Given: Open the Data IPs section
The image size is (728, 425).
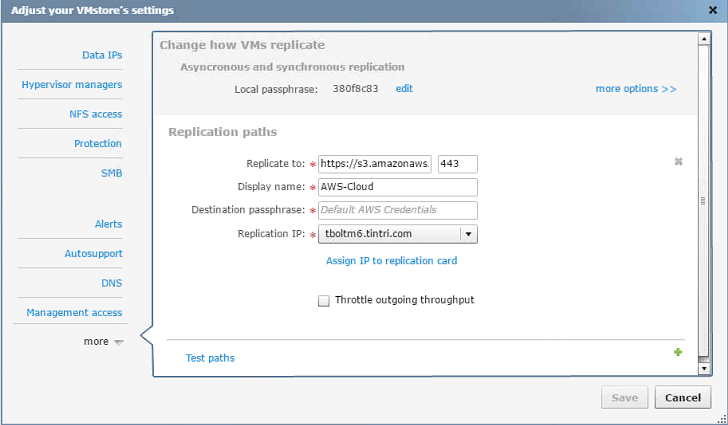Looking at the screenshot, I should (x=102, y=55).
